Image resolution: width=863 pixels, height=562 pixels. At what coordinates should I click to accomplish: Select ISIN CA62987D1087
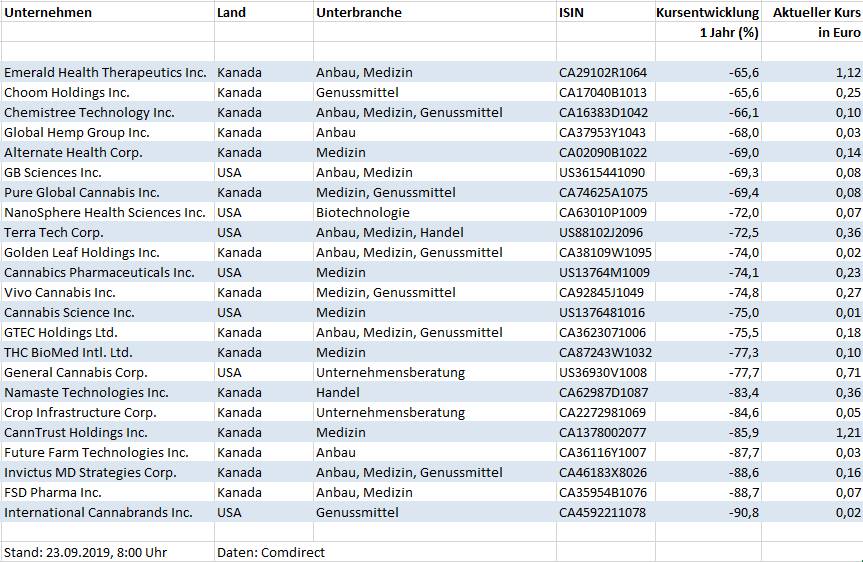pos(604,392)
